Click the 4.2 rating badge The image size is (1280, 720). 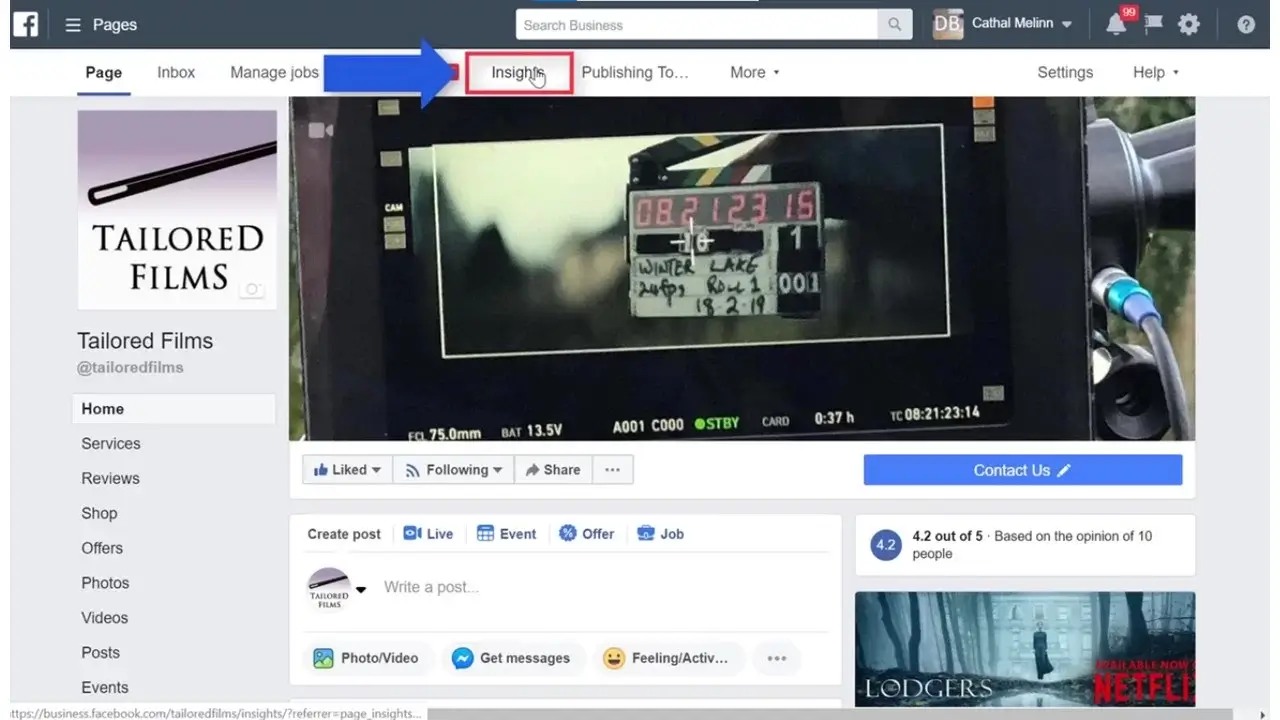pyautogui.click(x=886, y=545)
